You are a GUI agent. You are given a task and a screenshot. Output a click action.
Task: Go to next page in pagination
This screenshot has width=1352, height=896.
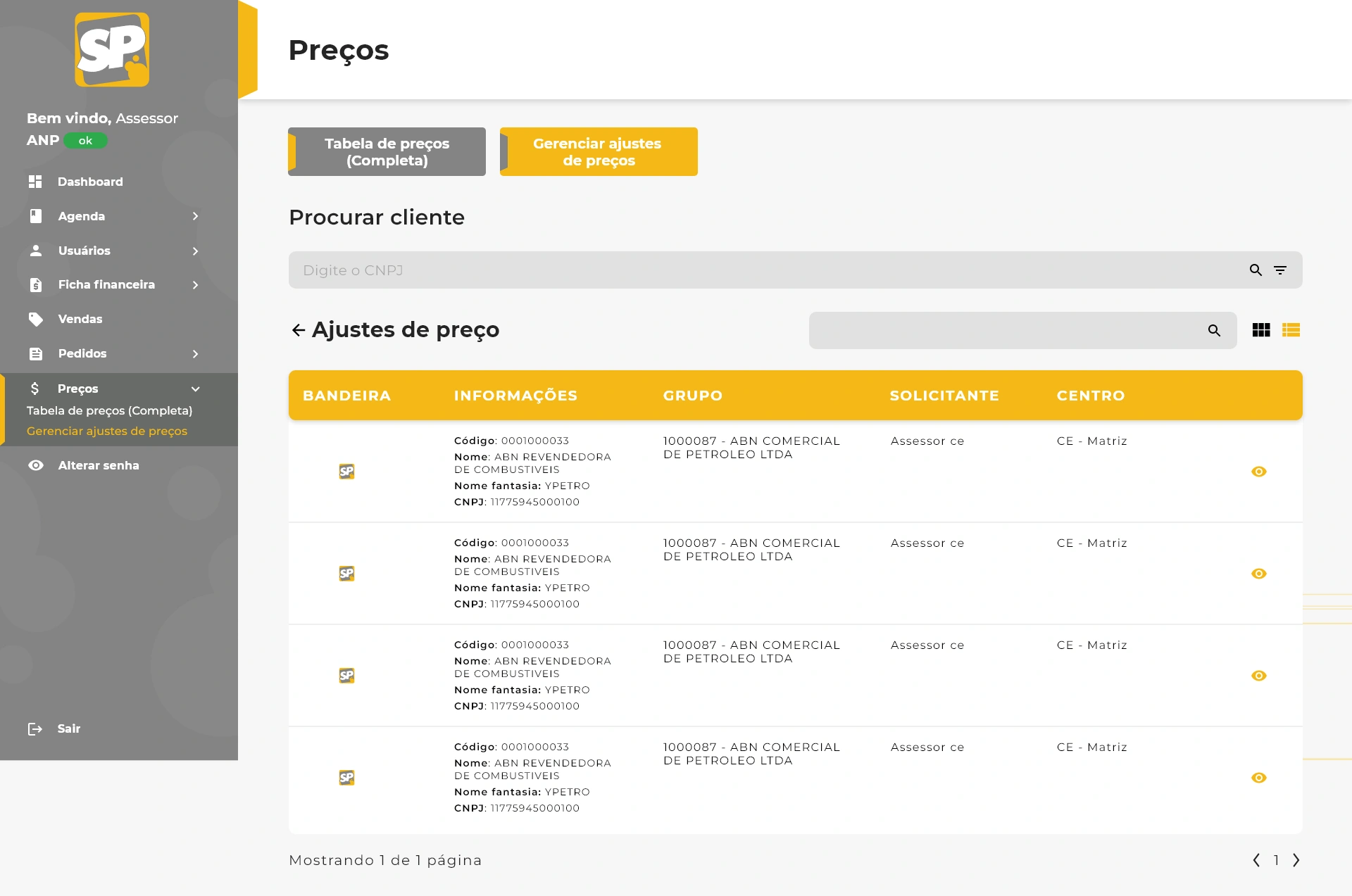pos(1296,860)
